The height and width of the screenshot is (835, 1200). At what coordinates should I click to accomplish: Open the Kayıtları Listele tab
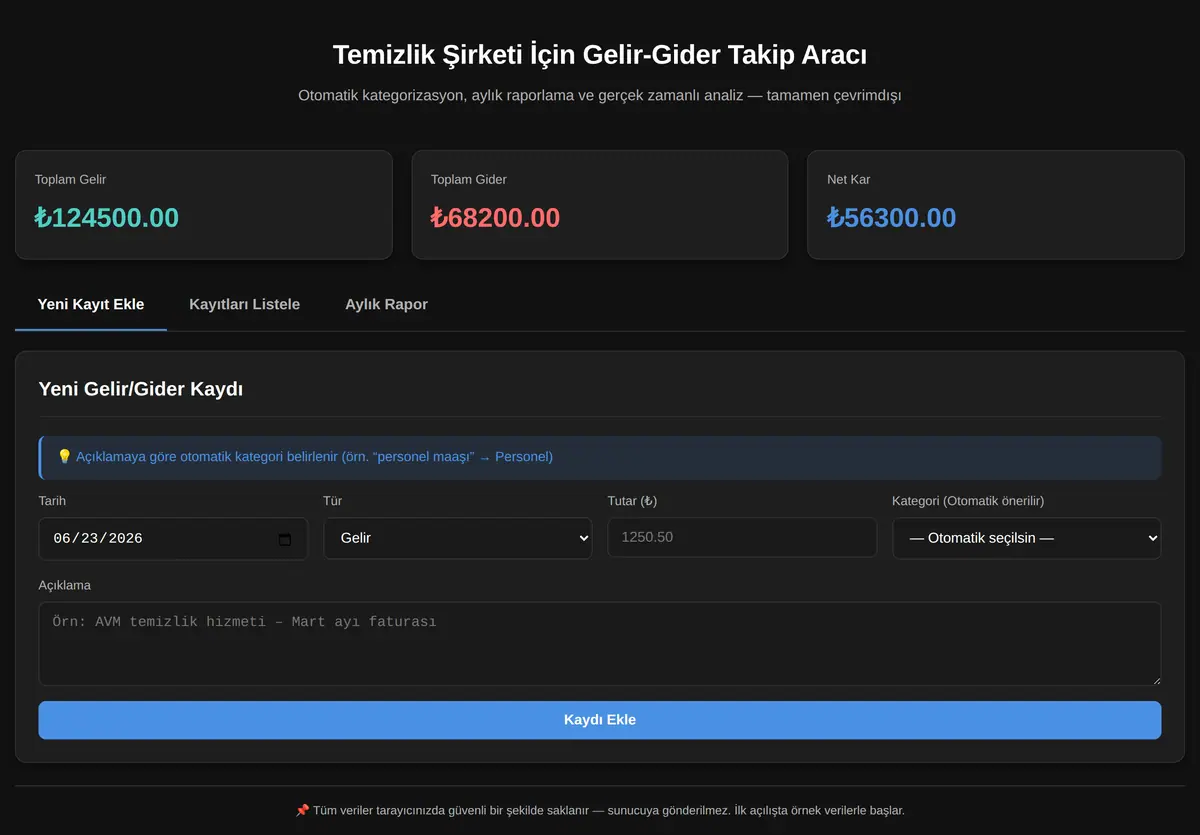pyautogui.click(x=244, y=304)
